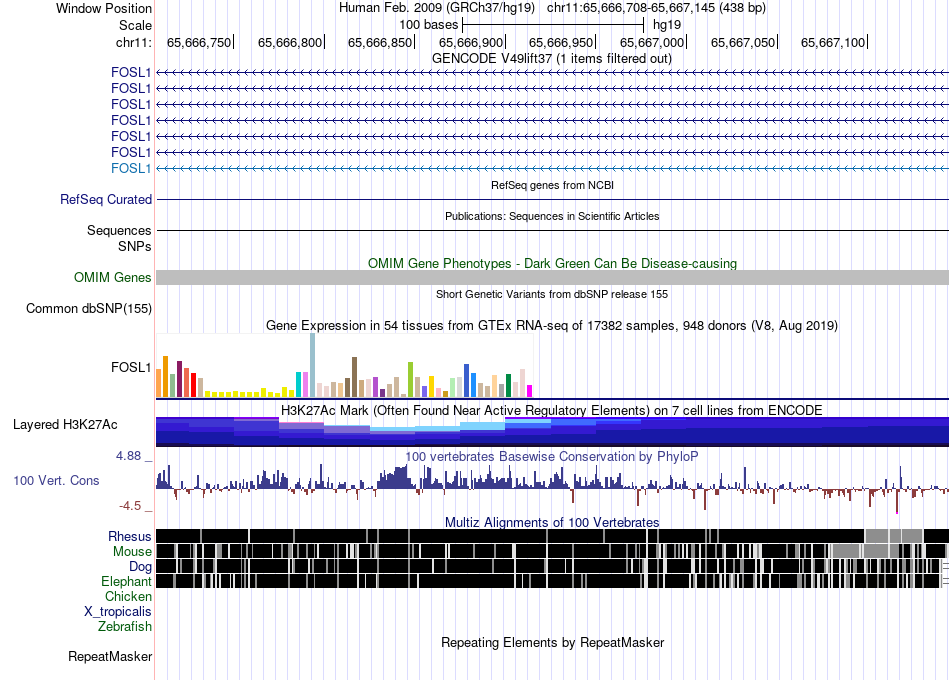
Task: Click the SNPs track label
Action: click(x=135, y=246)
